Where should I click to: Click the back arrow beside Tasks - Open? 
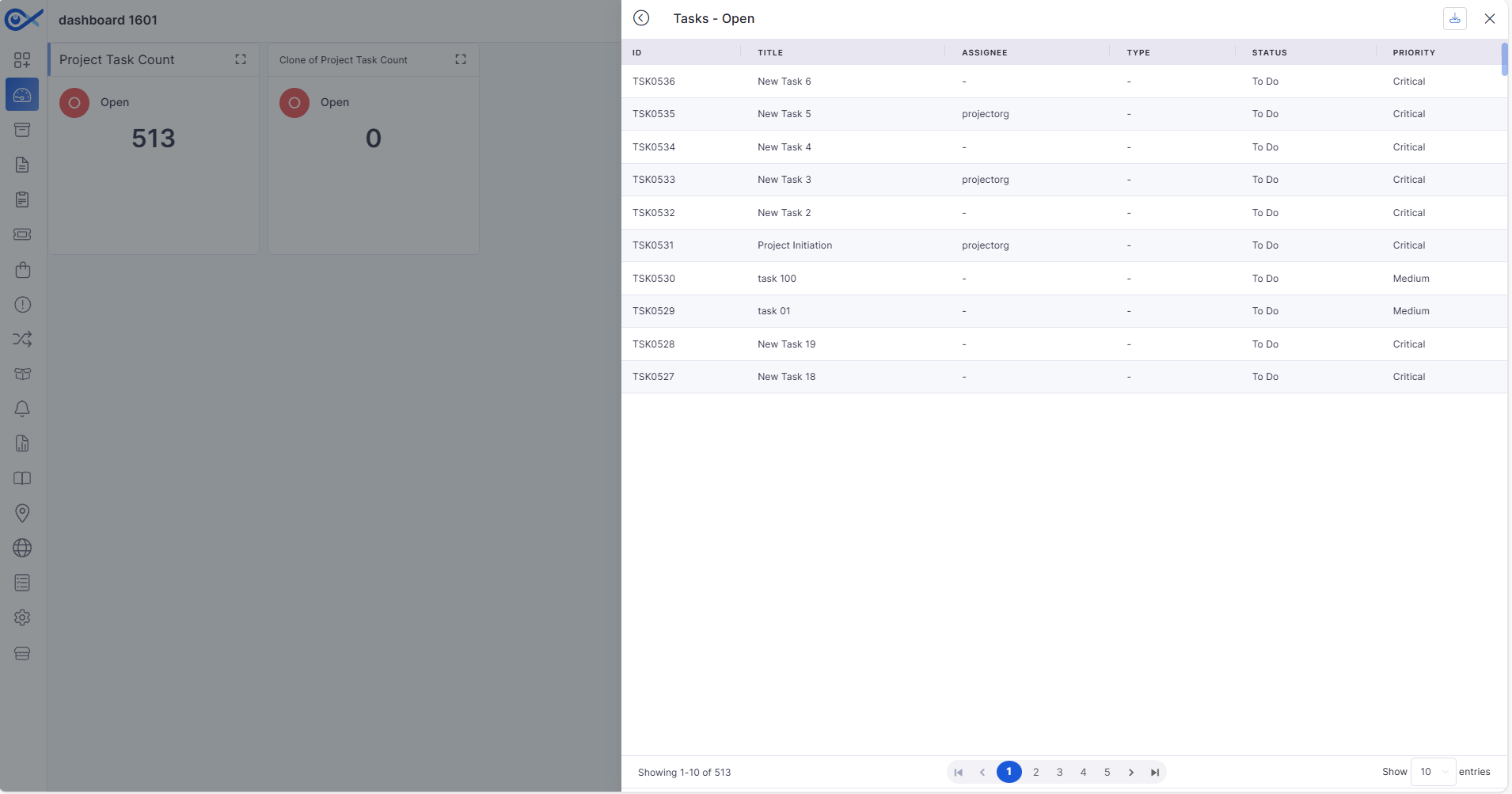click(x=641, y=18)
